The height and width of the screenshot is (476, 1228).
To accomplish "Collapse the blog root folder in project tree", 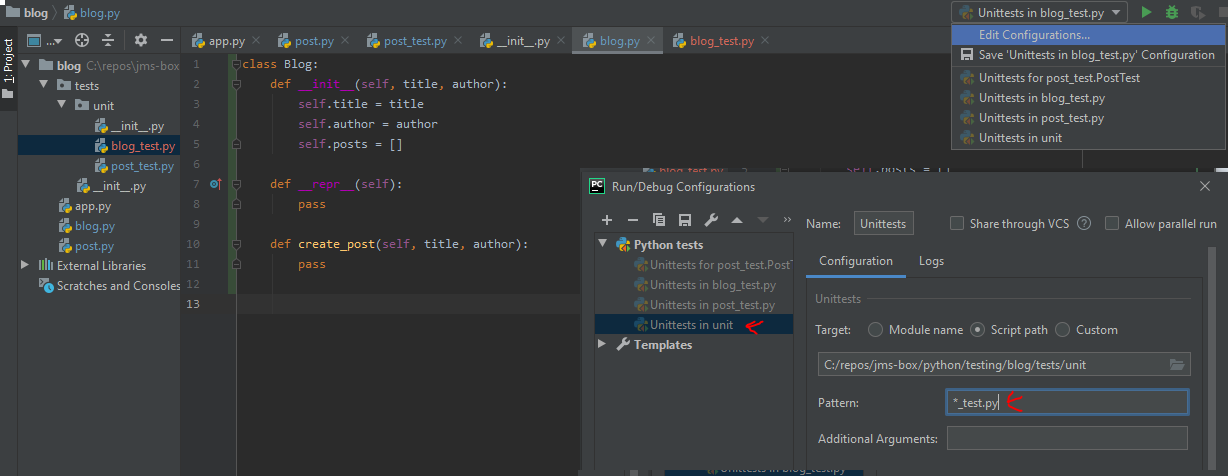I will coord(28,66).
